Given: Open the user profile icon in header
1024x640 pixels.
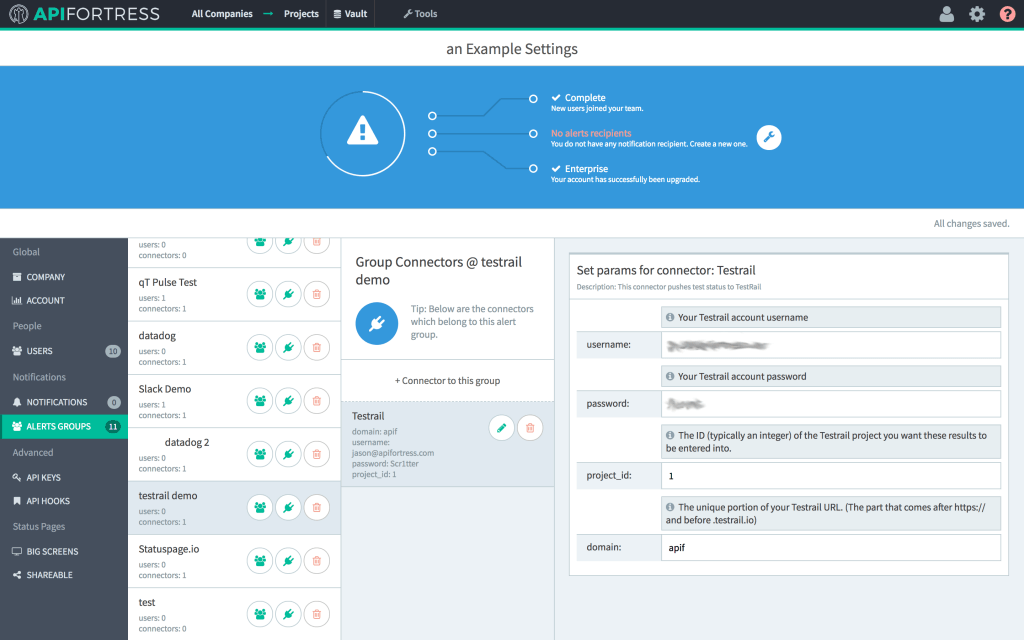Looking at the screenshot, I should (x=946, y=14).
